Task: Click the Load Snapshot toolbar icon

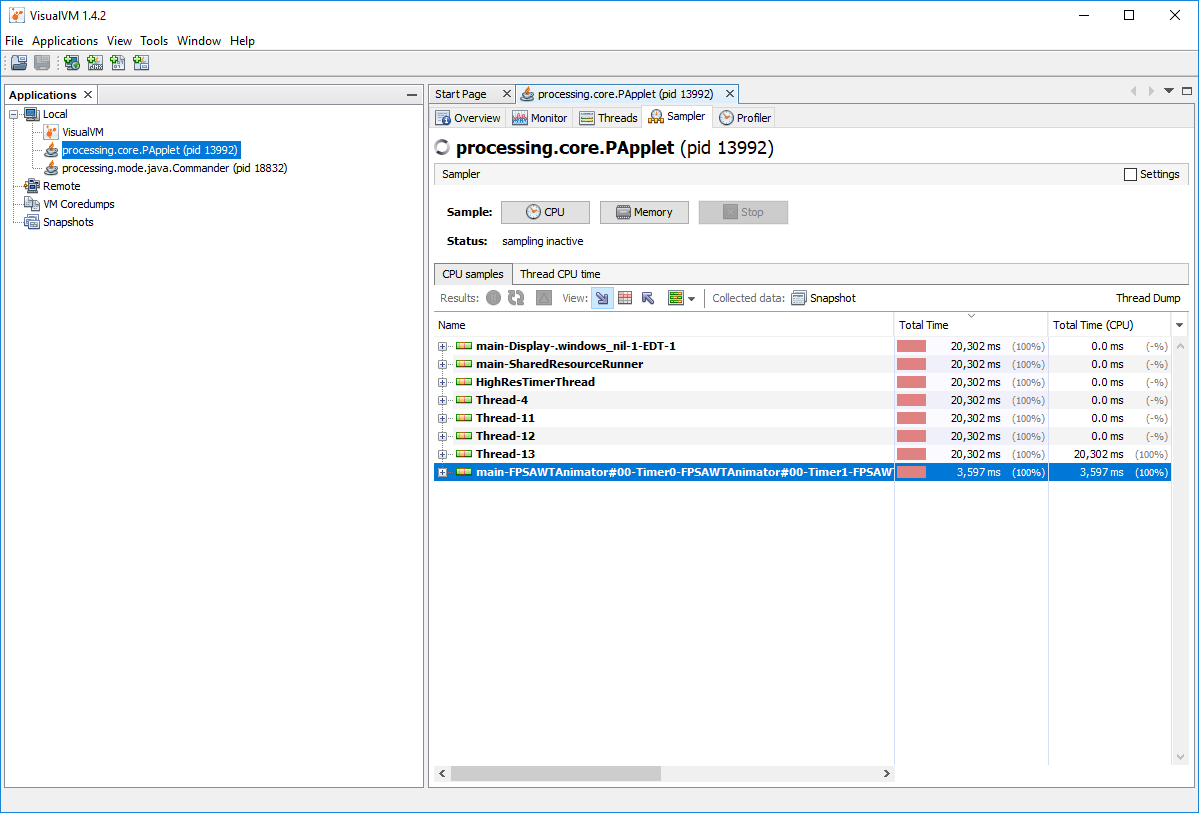Action: click(19, 63)
